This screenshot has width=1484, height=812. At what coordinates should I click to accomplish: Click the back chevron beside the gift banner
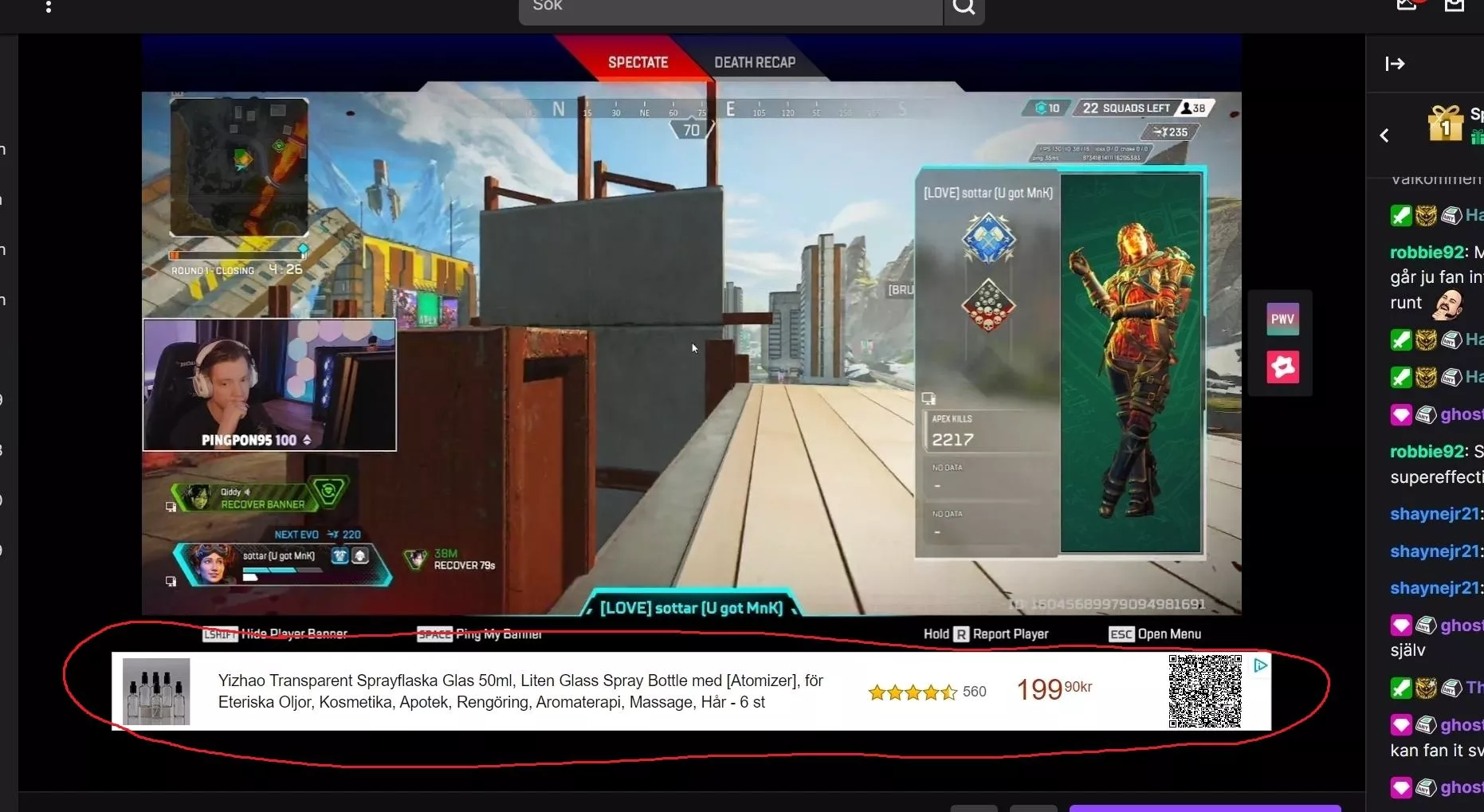click(1384, 135)
